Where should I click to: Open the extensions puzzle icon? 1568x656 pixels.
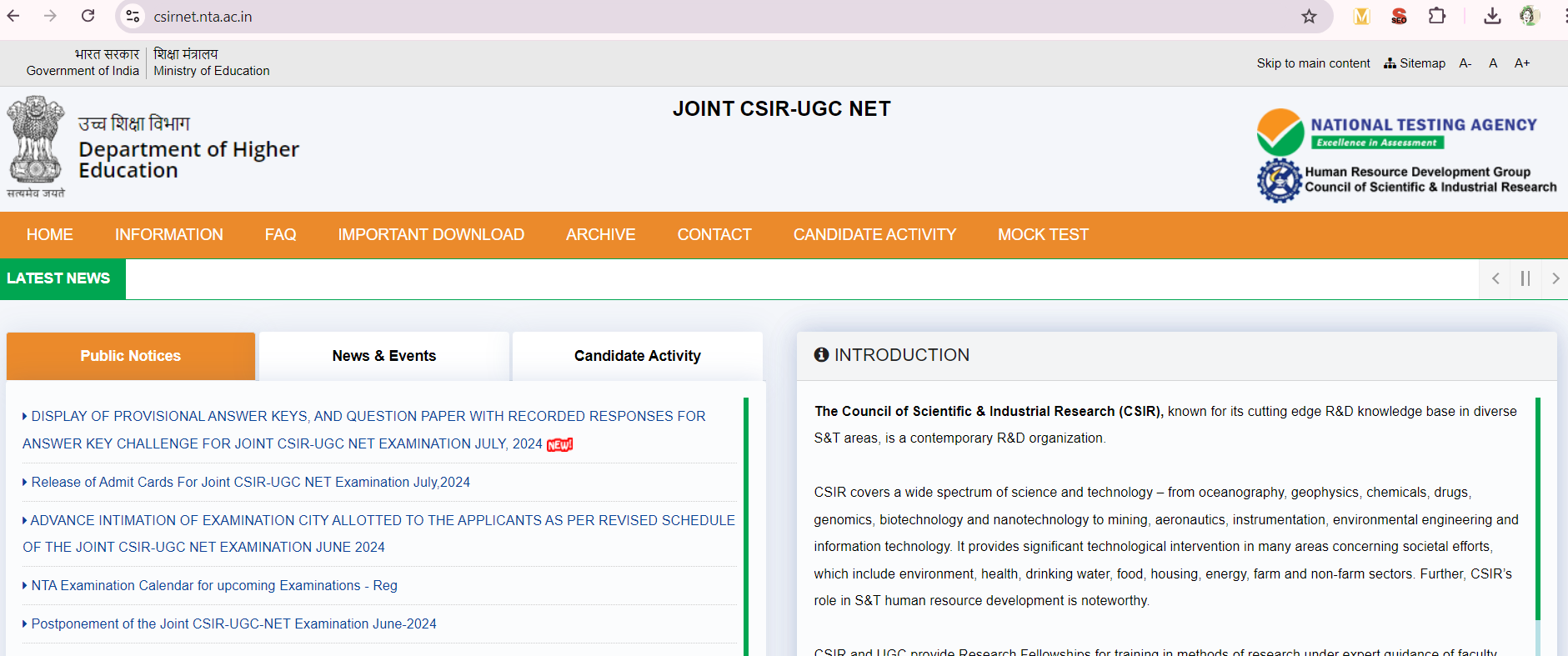point(1436,16)
